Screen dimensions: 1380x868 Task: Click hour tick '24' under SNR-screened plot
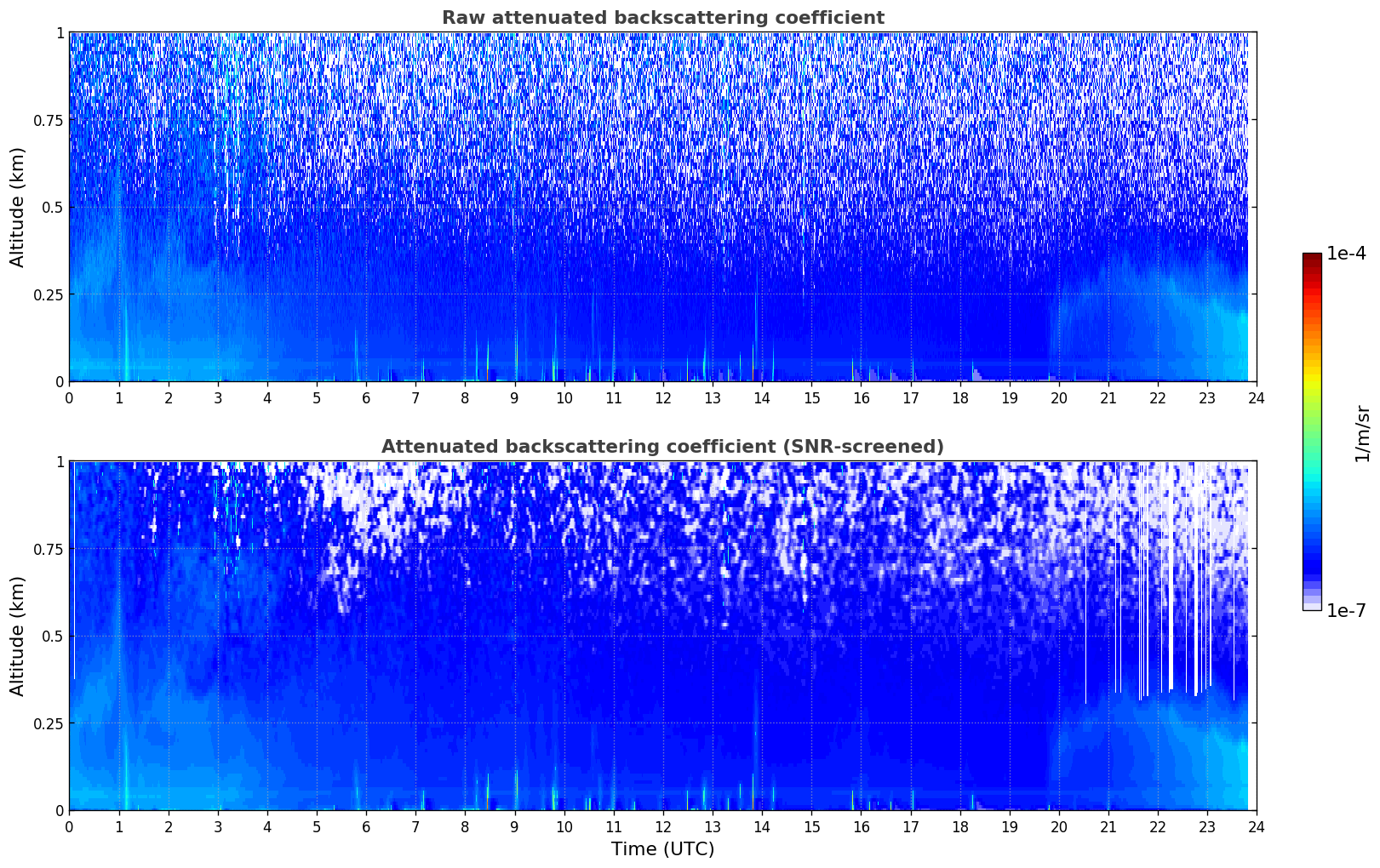pyautogui.click(x=1257, y=826)
